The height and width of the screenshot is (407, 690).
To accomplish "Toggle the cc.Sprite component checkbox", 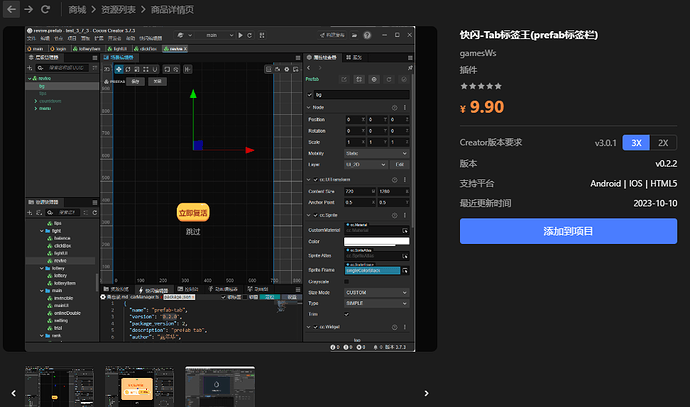I will pyautogui.click(x=316, y=215).
